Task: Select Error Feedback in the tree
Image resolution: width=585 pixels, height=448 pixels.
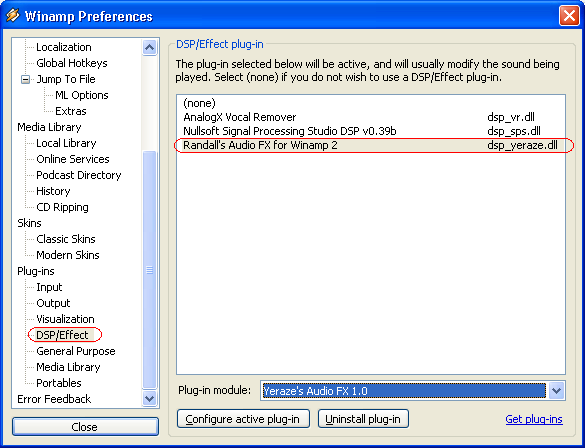Action: coord(54,399)
